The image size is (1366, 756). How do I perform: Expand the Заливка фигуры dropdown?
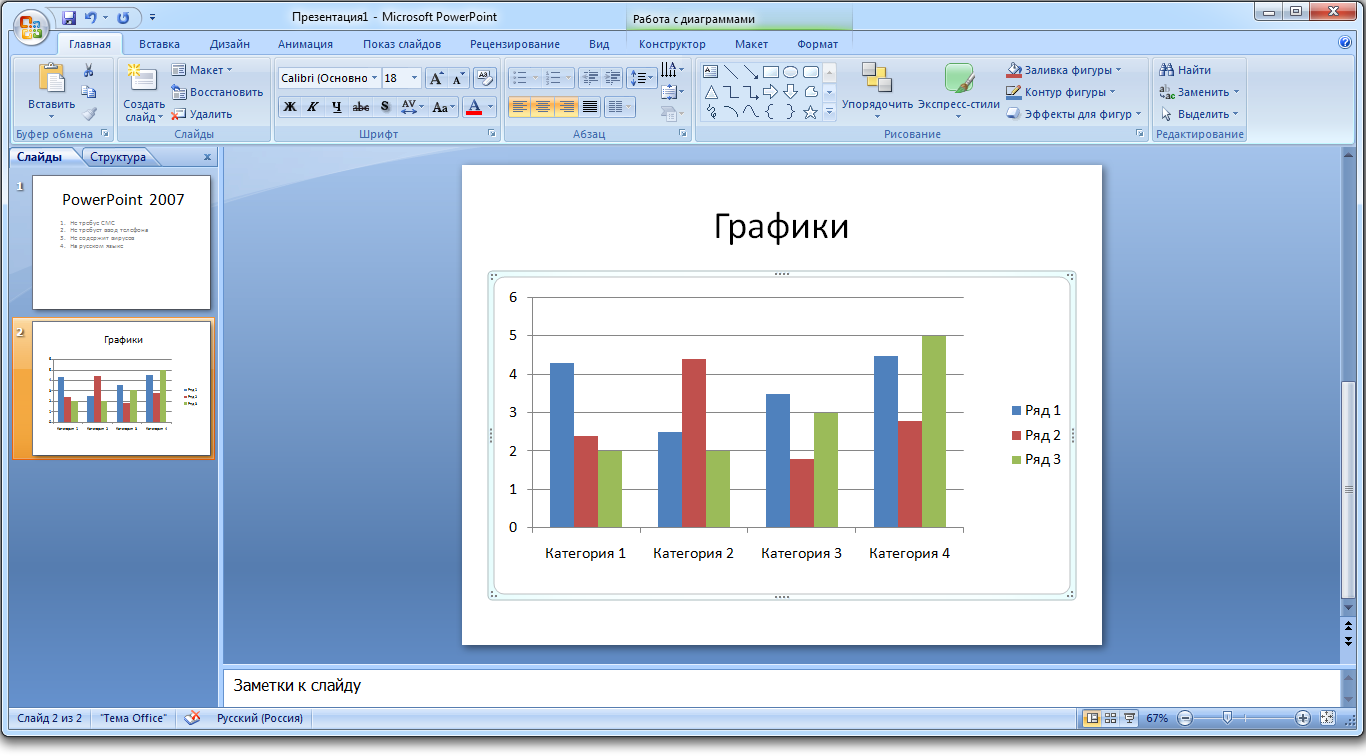(1118, 70)
